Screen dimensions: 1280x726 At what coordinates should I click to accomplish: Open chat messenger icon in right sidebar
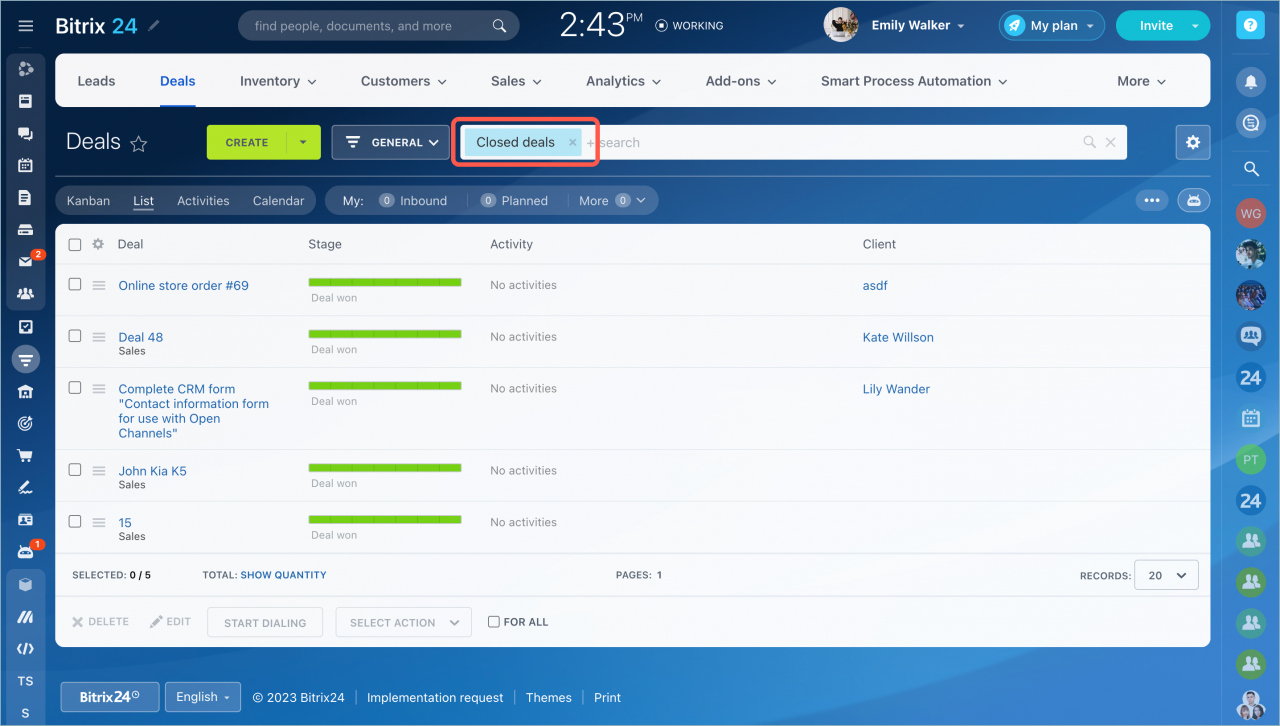1250,123
